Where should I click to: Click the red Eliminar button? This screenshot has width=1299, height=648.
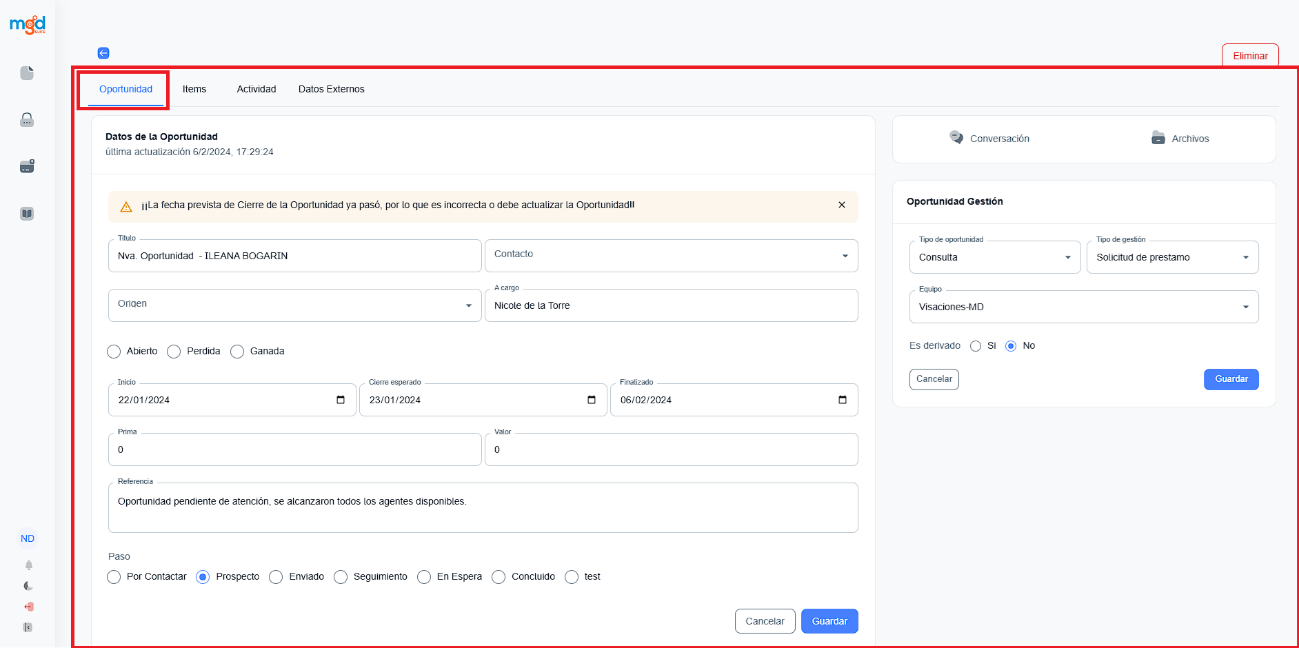click(x=1250, y=56)
